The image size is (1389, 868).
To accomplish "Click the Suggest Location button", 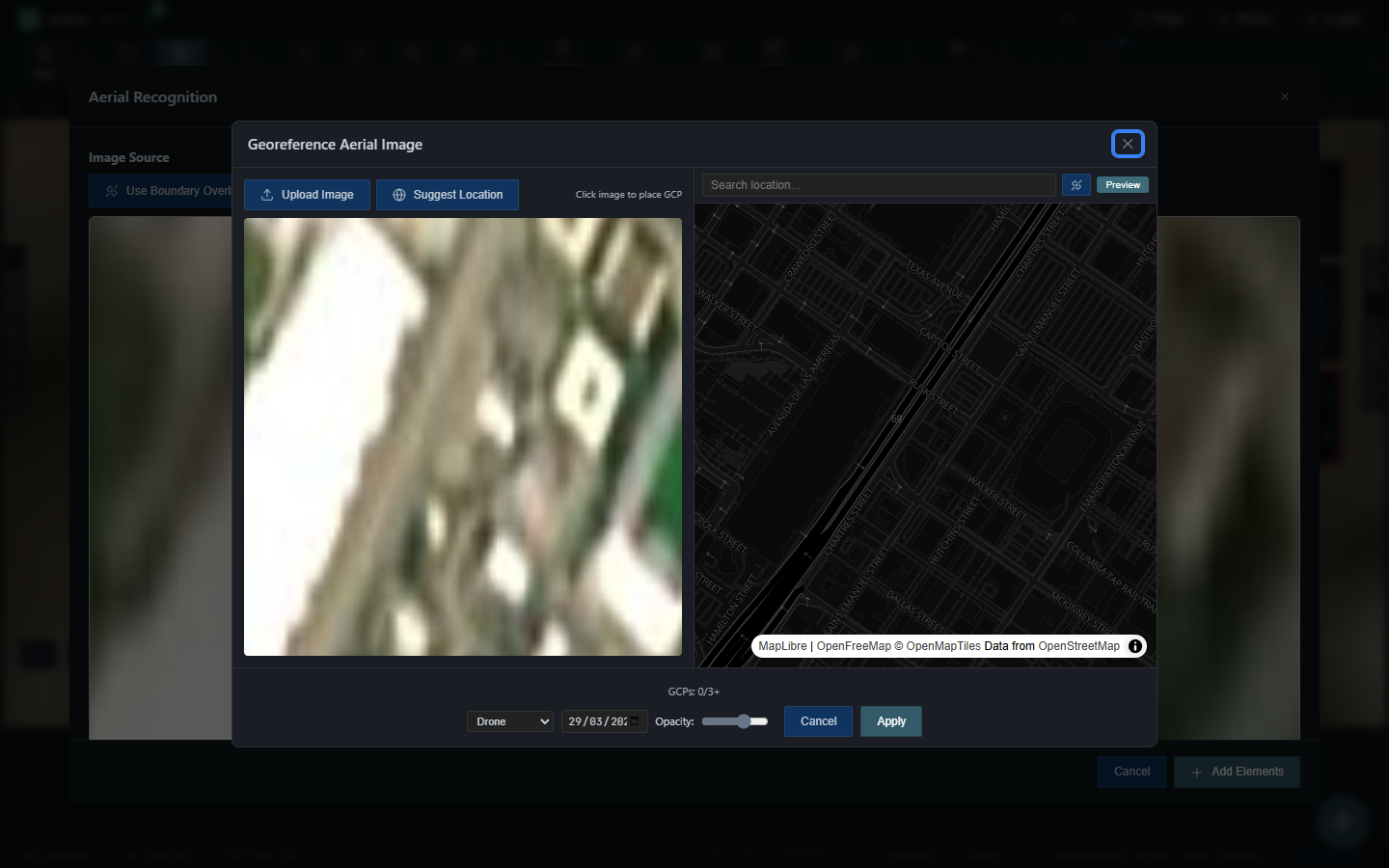I will (448, 195).
